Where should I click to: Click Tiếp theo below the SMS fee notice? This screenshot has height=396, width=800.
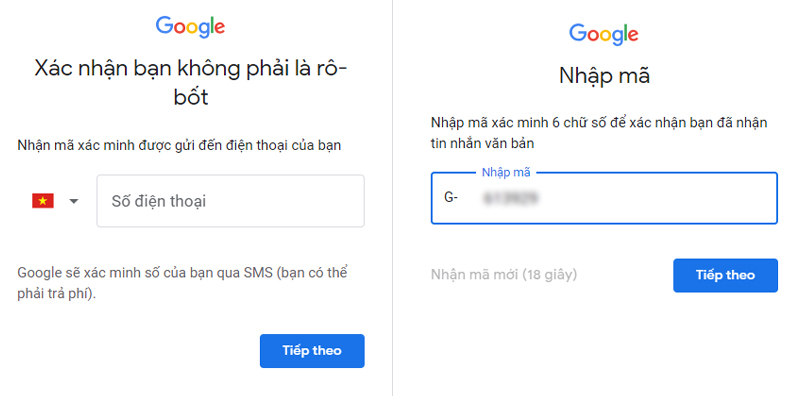(312, 351)
